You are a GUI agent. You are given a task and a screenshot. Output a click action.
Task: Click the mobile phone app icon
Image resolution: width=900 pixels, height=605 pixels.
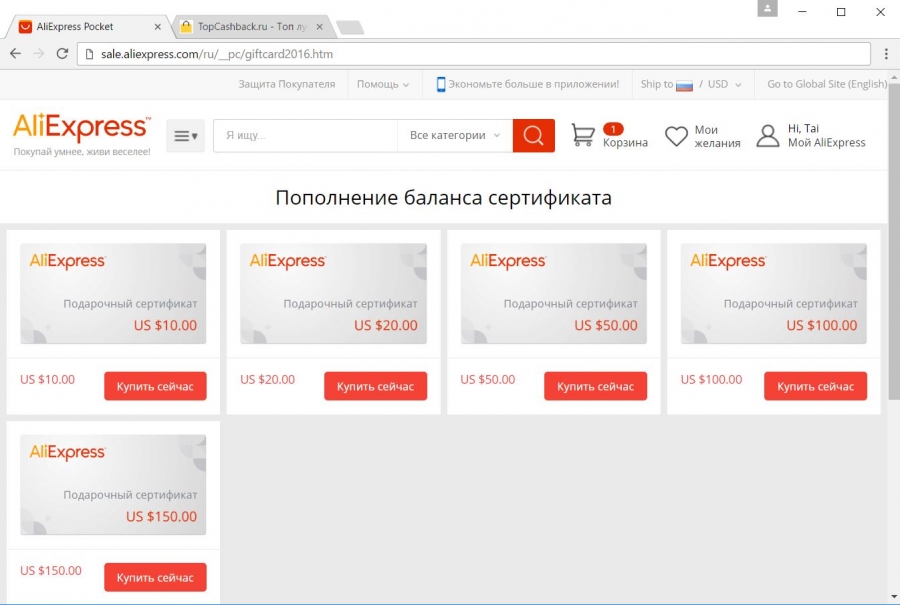(441, 84)
